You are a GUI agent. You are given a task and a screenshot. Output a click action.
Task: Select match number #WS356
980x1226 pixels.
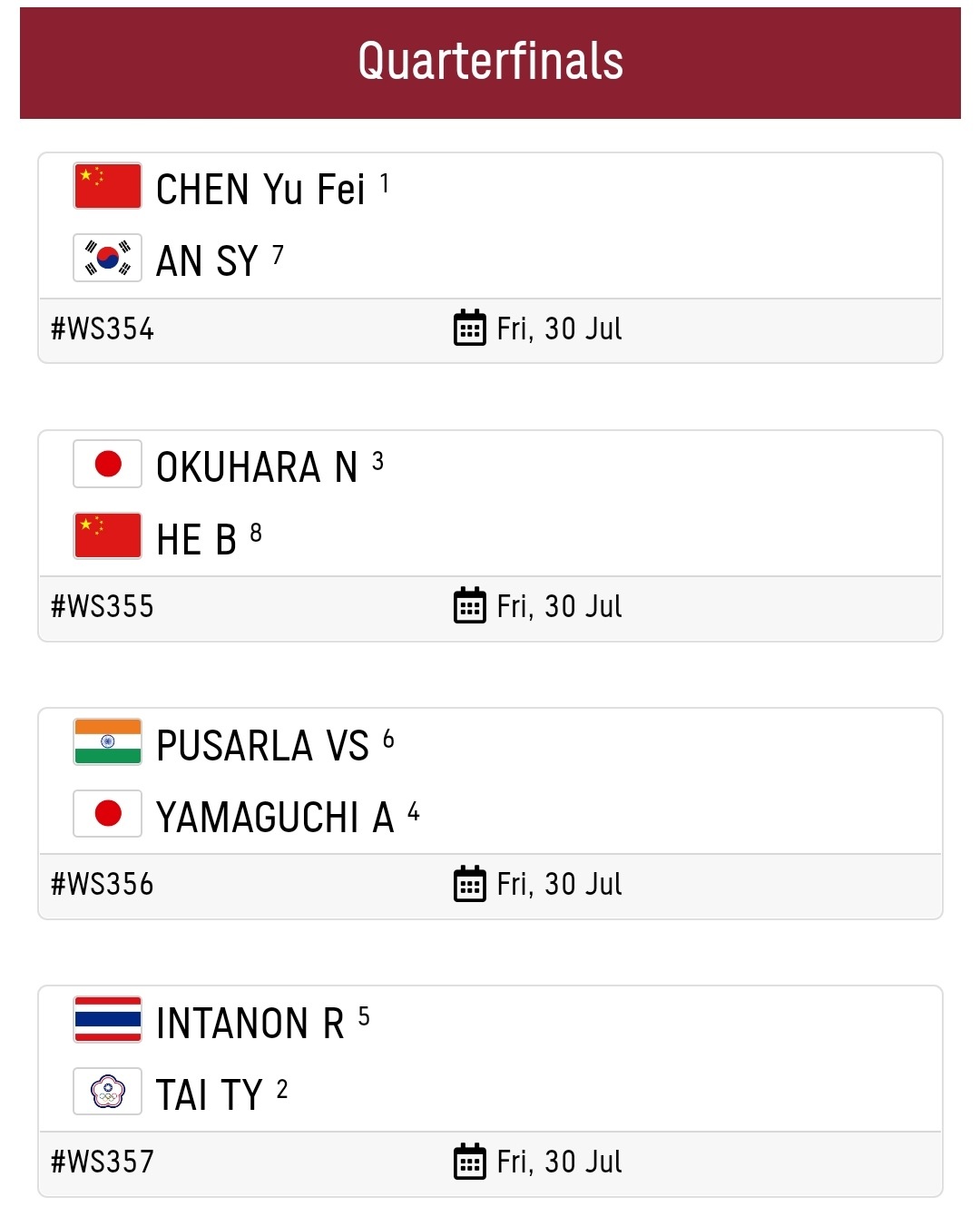[x=103, y=884]
